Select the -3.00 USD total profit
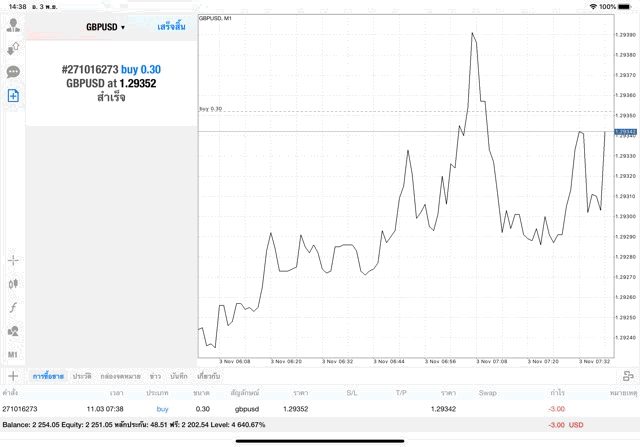 point(566,425)
